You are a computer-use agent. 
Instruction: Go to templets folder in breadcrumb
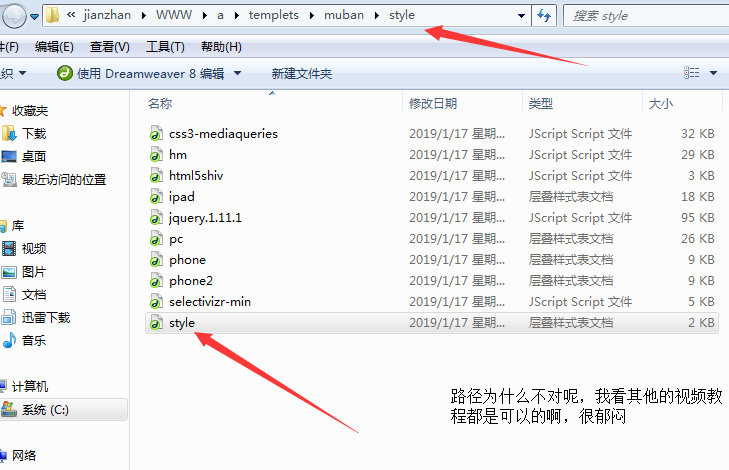pyautogui.click(x=273, y=15)
